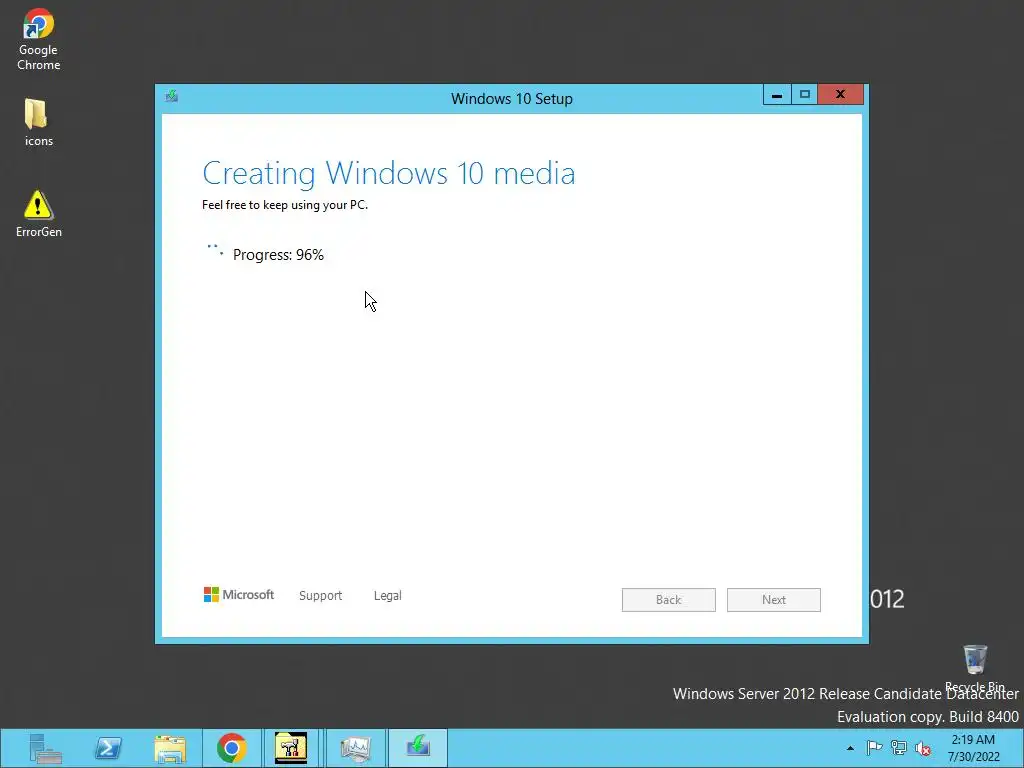Open the Legal link
Viewport: 1024px width, 768px height.
click(387, 596)
